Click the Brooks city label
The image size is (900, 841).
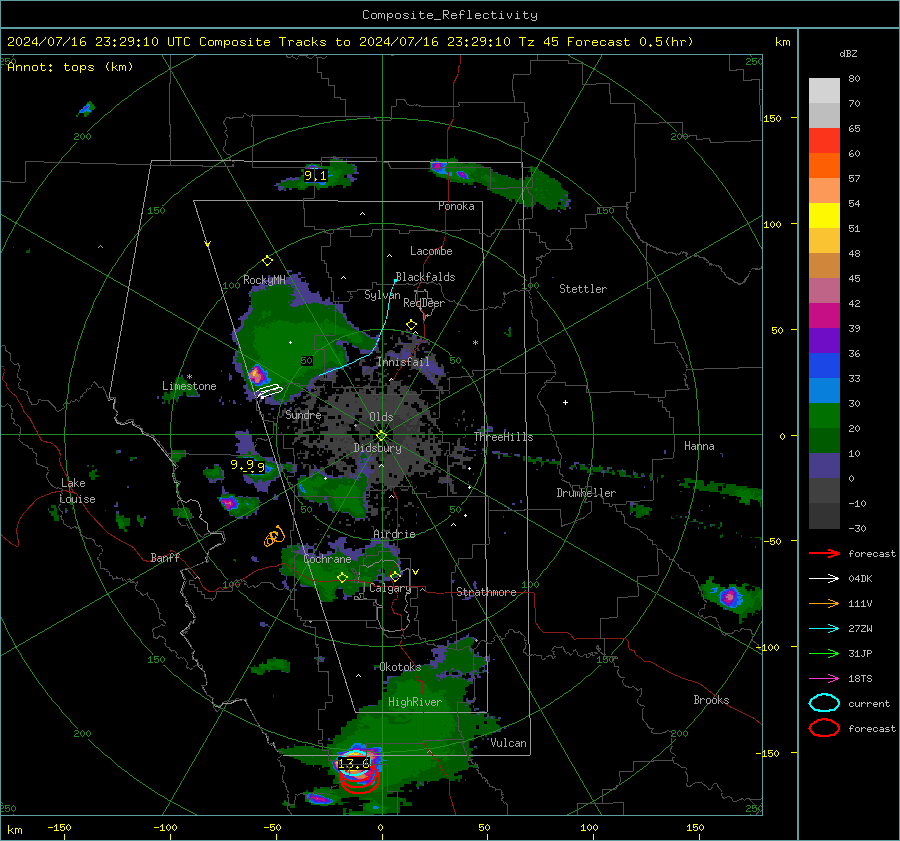tap(711, 700)
